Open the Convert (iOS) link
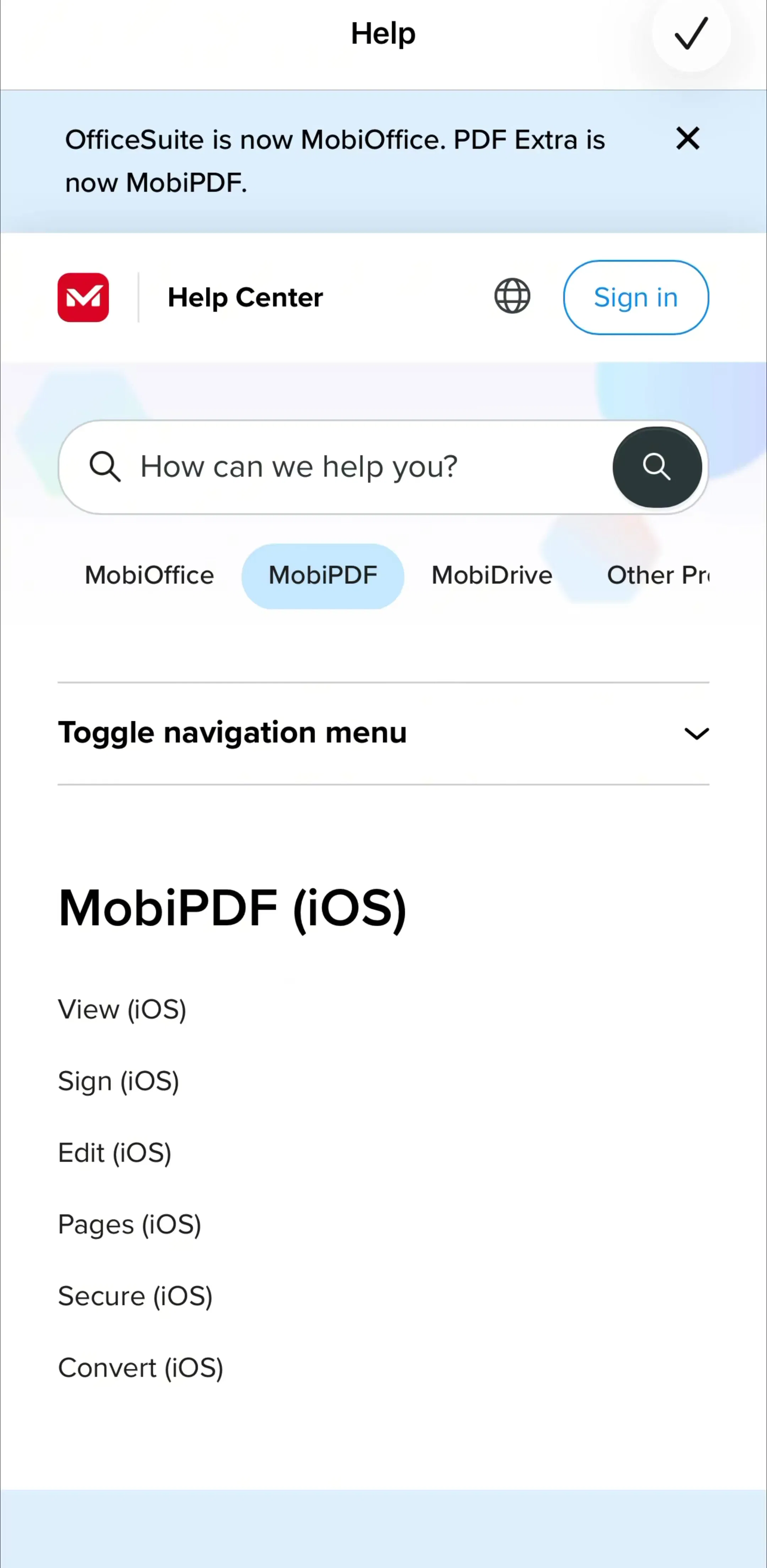 [141, 1368]
